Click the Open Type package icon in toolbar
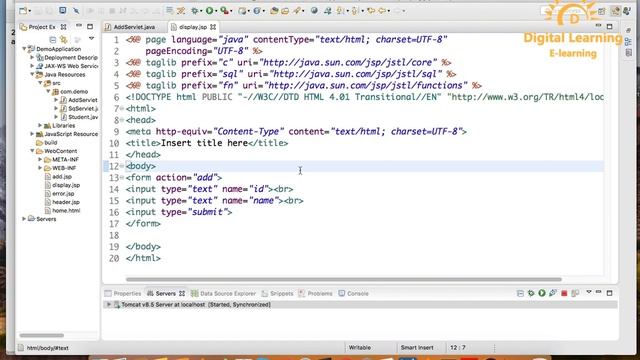 click(274, 11)
